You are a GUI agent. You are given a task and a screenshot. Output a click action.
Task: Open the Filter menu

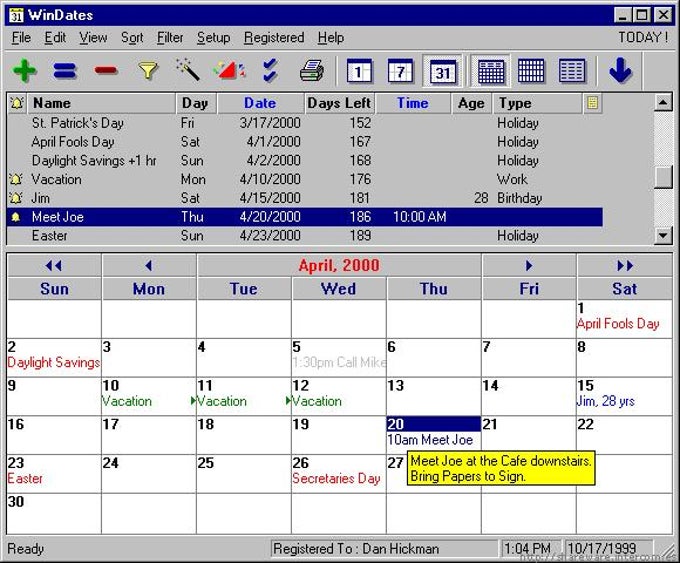170,38
